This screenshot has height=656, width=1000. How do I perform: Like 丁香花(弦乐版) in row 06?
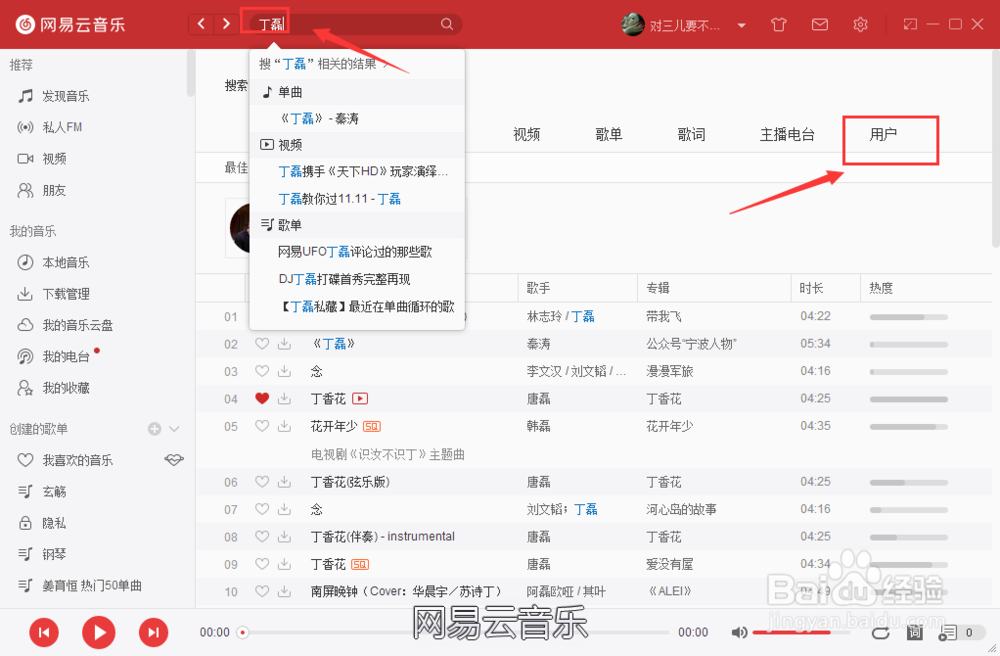tap(262, 482)
